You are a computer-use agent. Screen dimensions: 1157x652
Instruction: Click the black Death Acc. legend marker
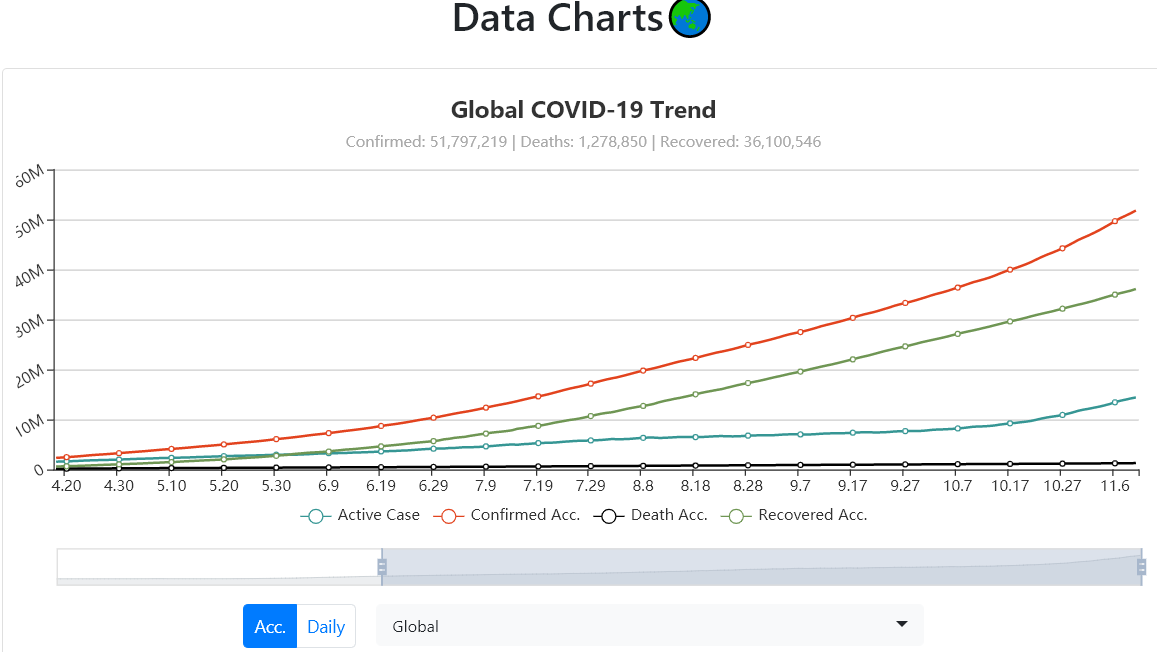point(609,516)
